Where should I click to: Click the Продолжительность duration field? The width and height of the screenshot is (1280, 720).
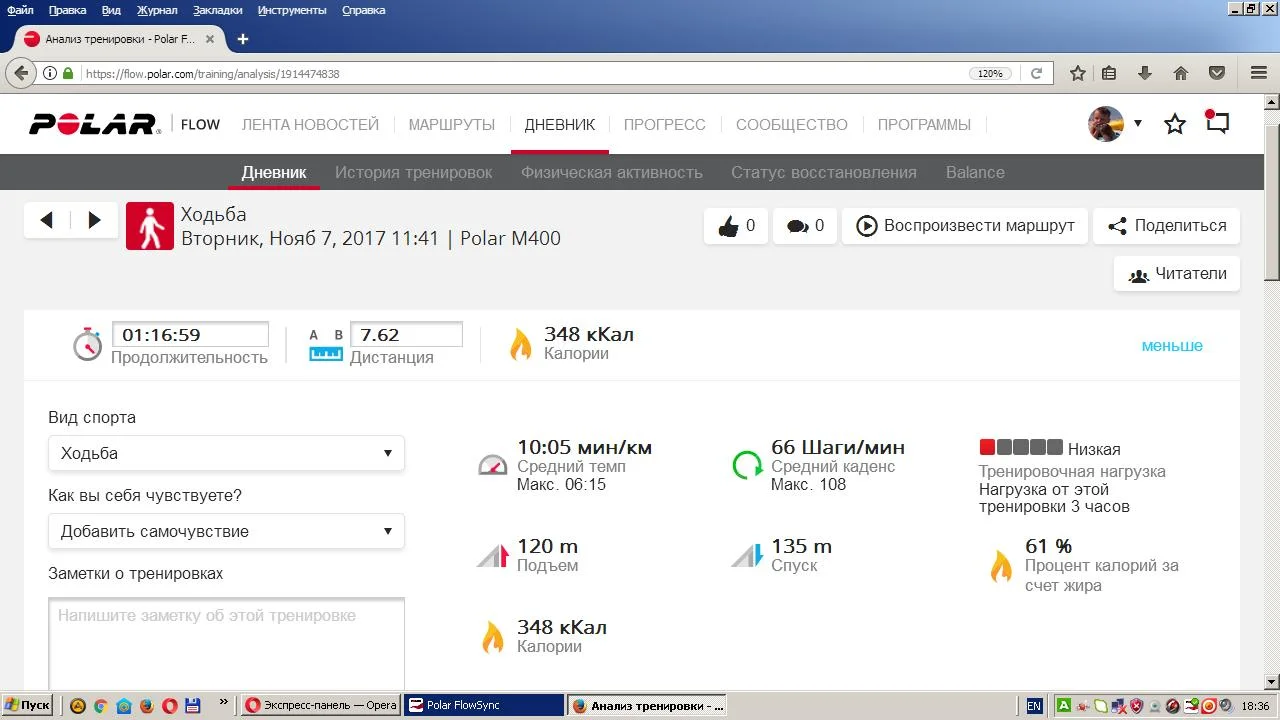tap(190, 334)
